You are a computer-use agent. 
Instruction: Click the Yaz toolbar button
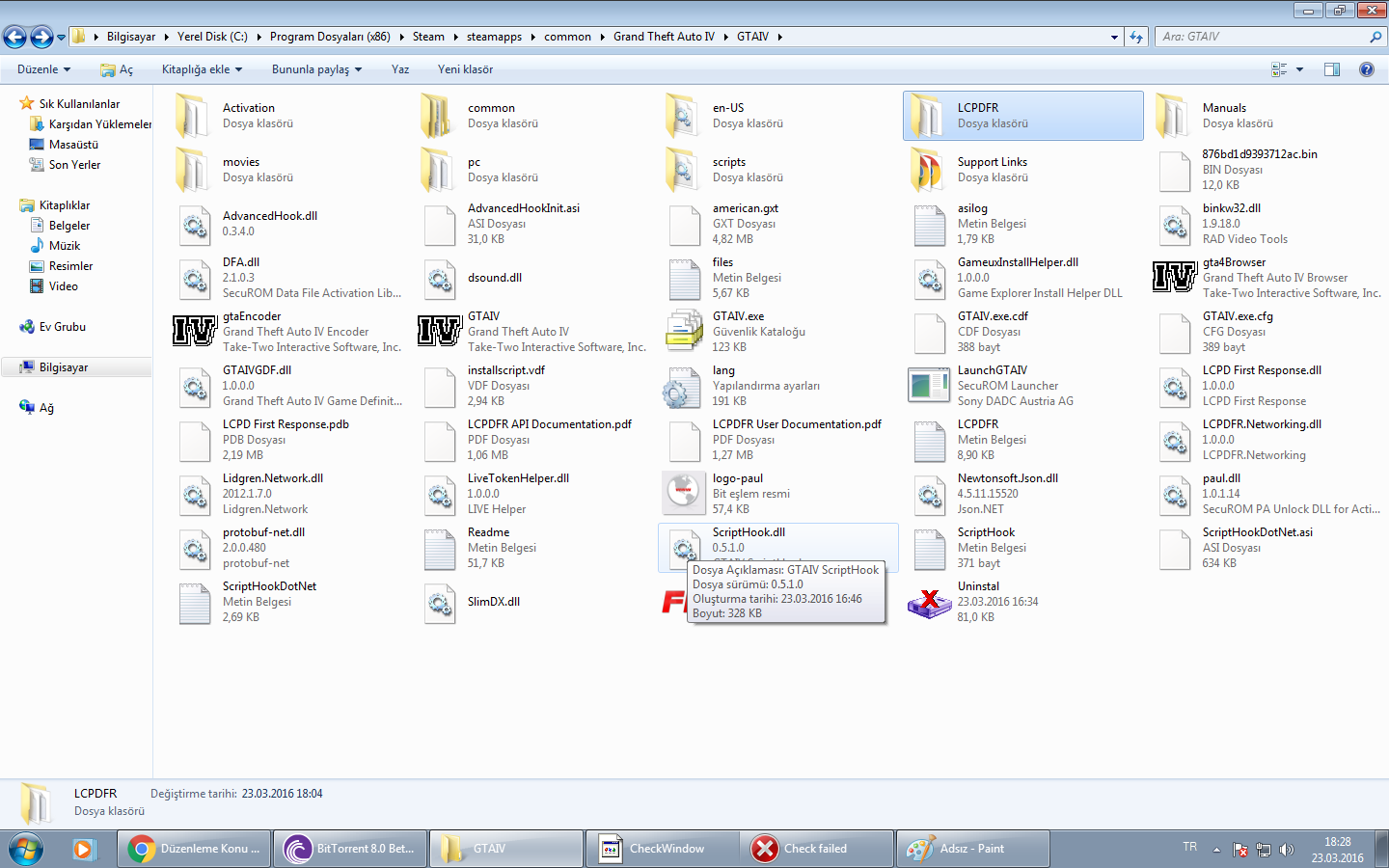(400, 69)
